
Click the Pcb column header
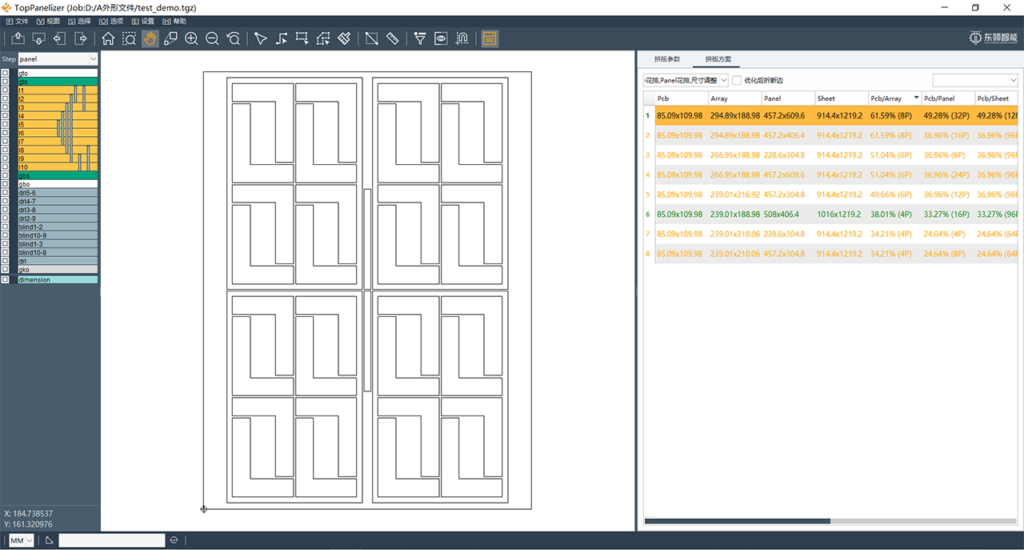682,99
